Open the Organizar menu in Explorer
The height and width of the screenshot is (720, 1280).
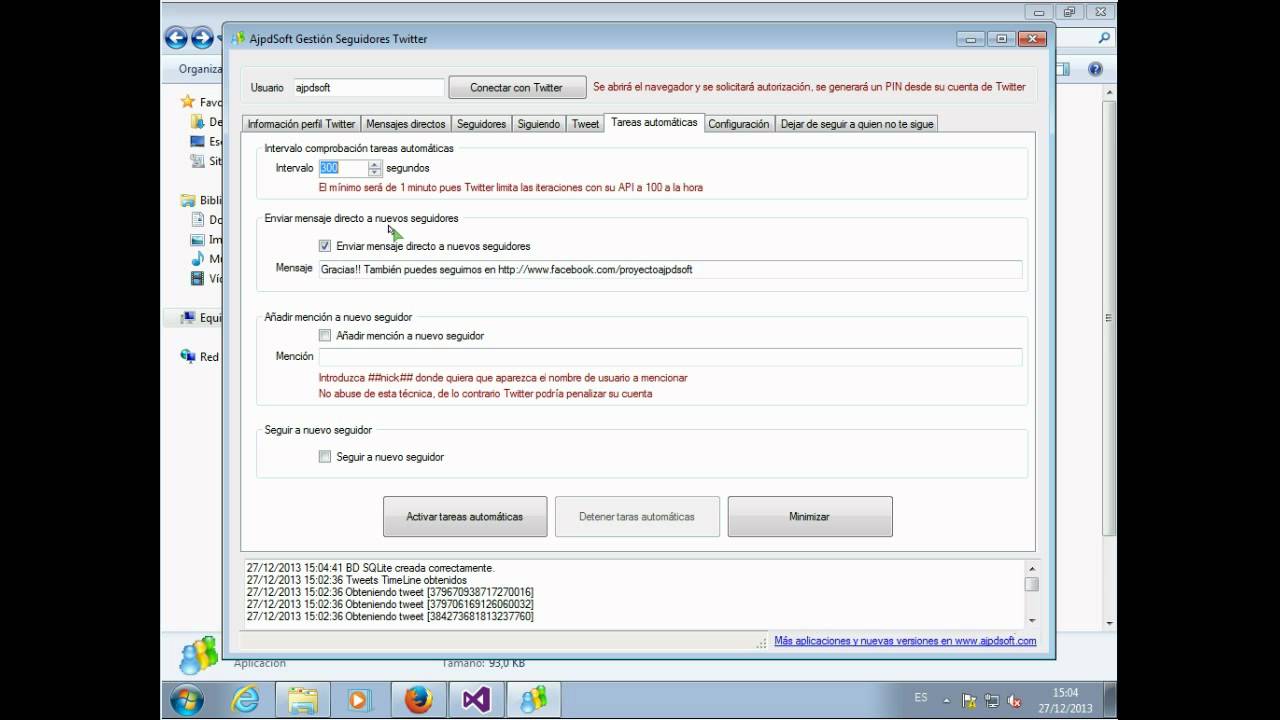[200, 69]
